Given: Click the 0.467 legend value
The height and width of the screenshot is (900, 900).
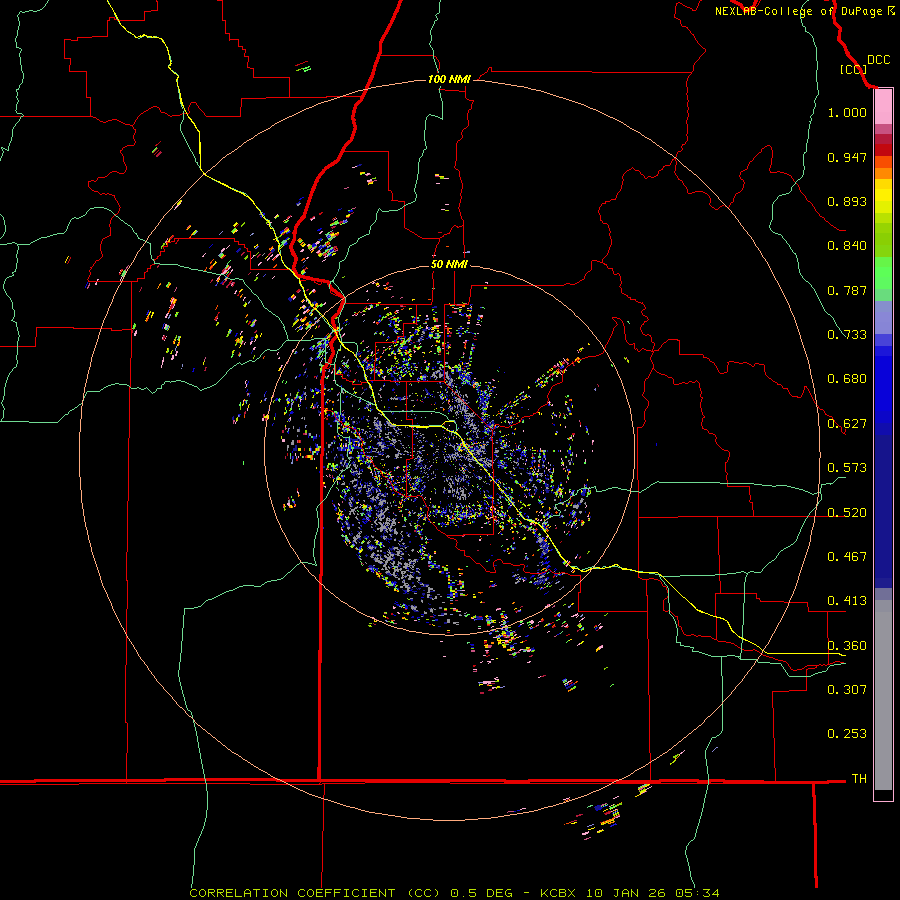Looking at the screenshot, I should click(x=847, y=557).
